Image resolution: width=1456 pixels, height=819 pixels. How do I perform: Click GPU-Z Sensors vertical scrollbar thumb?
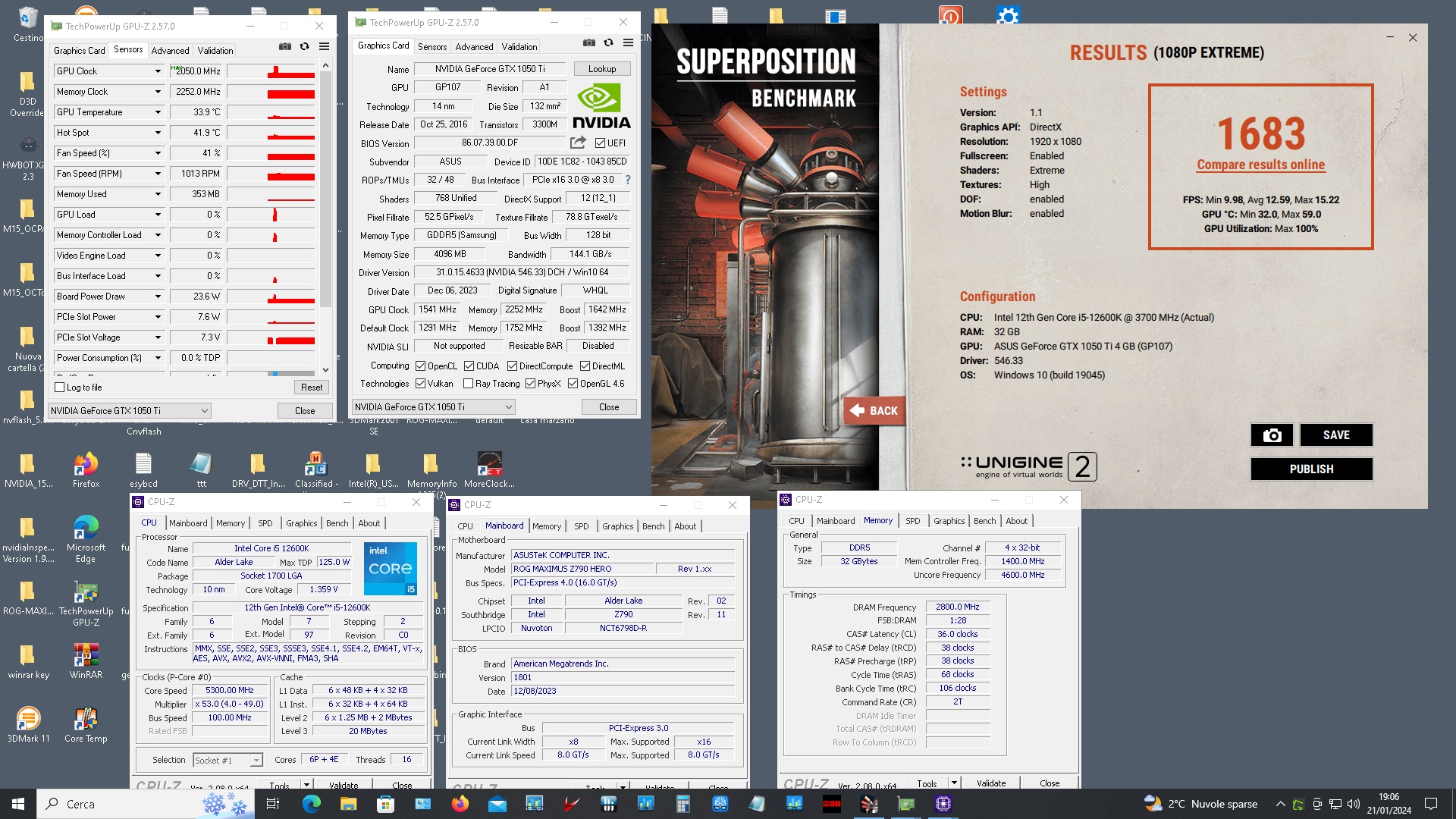point(325,190)
